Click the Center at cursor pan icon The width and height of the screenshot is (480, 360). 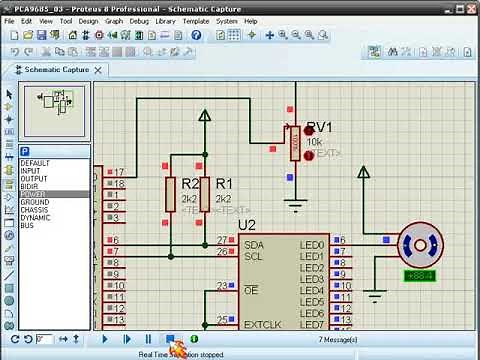click(270, 35)
